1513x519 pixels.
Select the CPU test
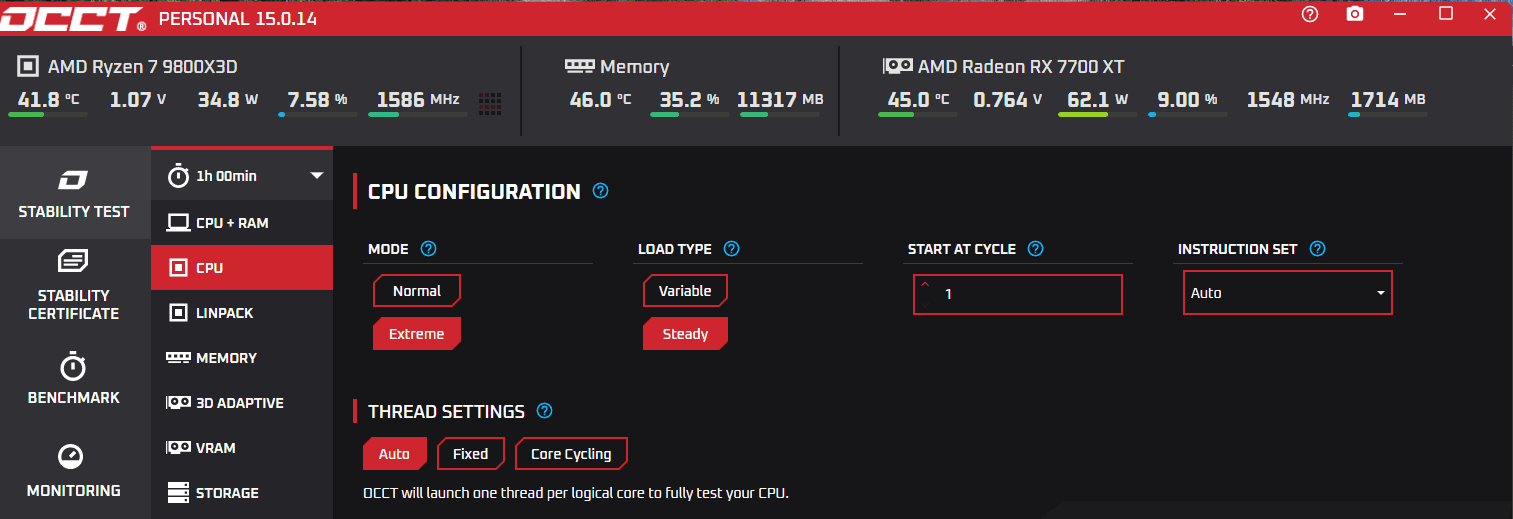pos(241,267)
